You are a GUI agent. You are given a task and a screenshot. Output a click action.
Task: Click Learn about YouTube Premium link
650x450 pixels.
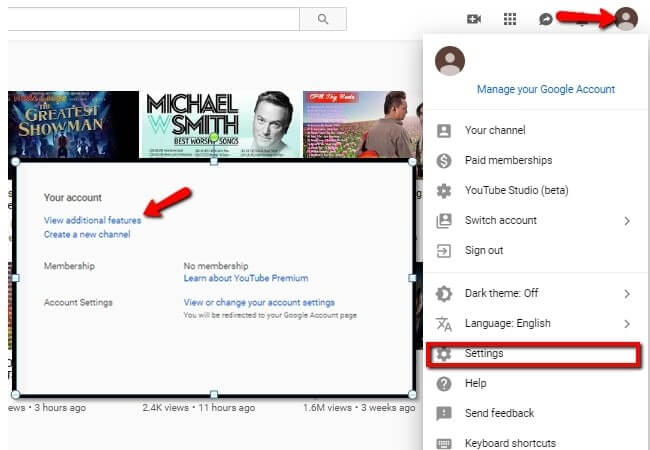[x=246, y=278]
